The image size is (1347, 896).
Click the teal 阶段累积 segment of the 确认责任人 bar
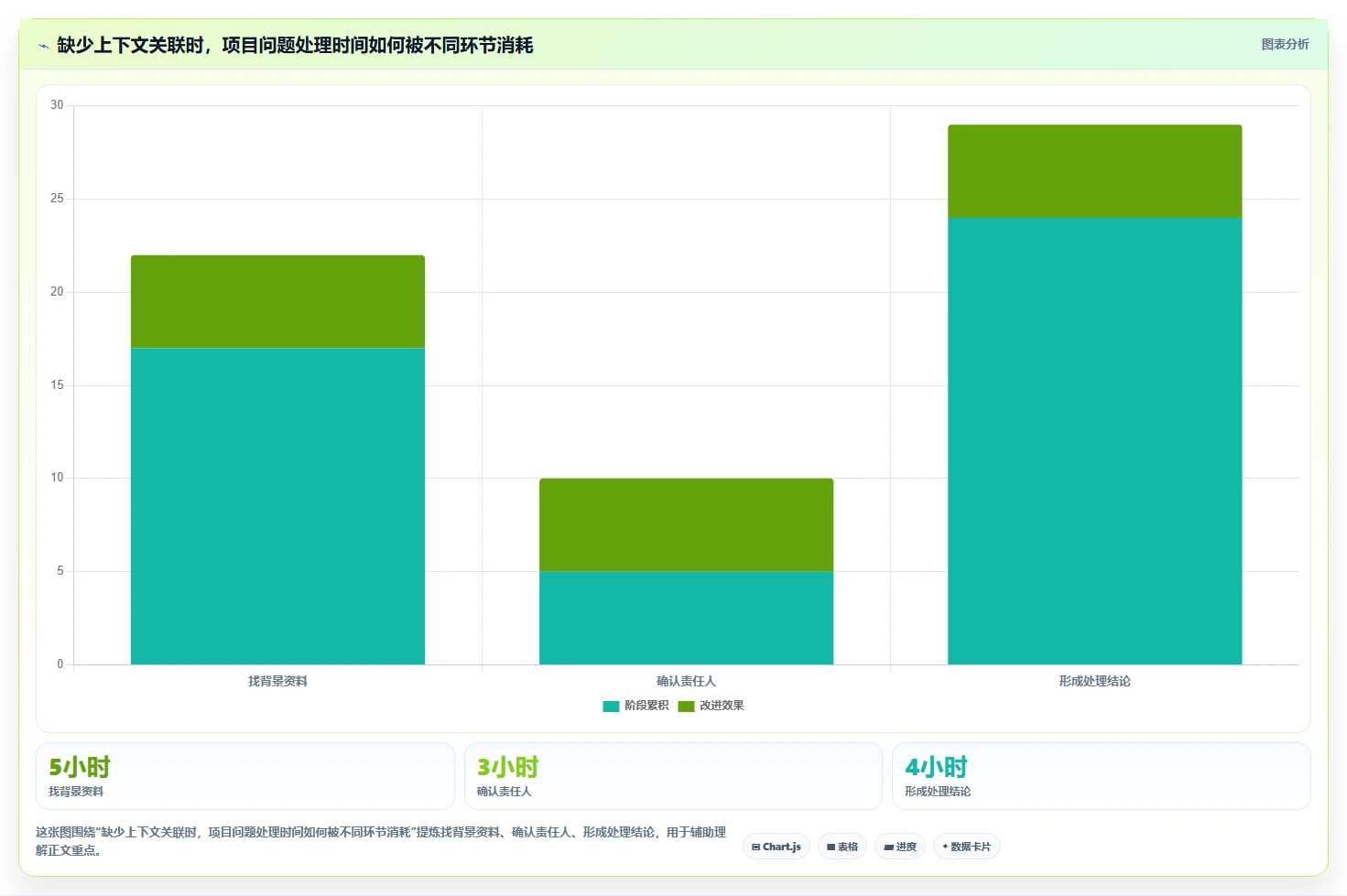[686, 618]
